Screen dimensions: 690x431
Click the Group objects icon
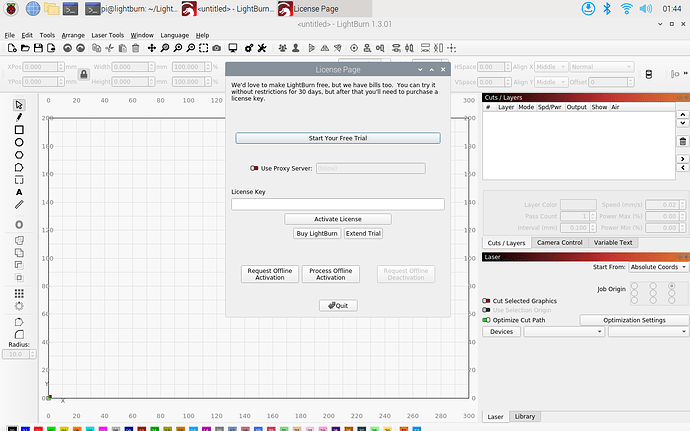pos(283,48)
